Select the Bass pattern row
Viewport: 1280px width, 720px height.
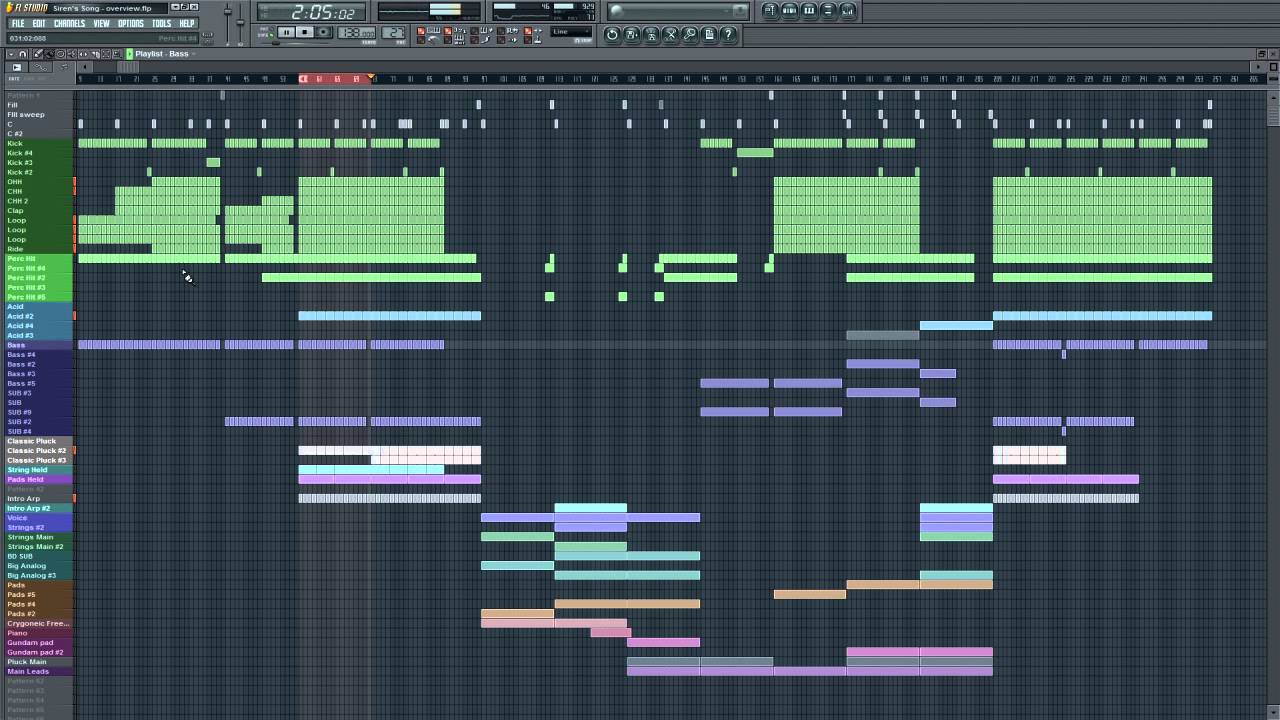(x=37, y=345)
